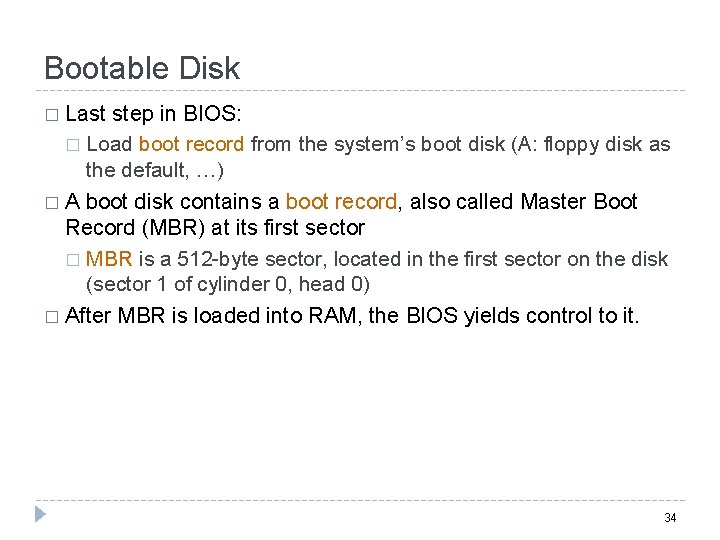Click the bullet before 'After MBR is loaded'
The height and width of the screenshot is (540, 720).
tap(51, 317)
